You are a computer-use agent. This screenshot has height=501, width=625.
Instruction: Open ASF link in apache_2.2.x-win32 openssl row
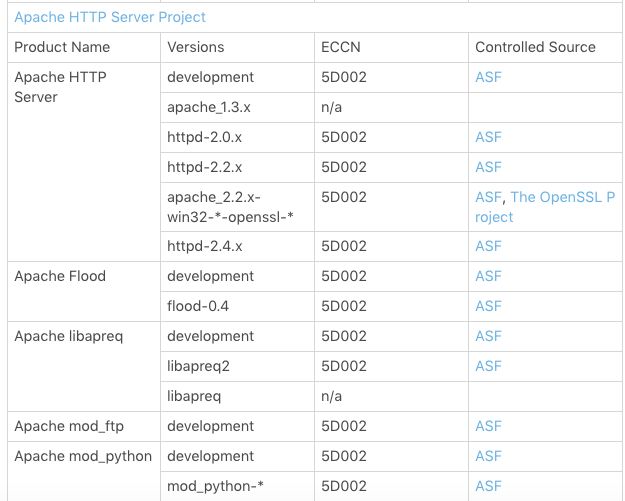click(488, 197)
